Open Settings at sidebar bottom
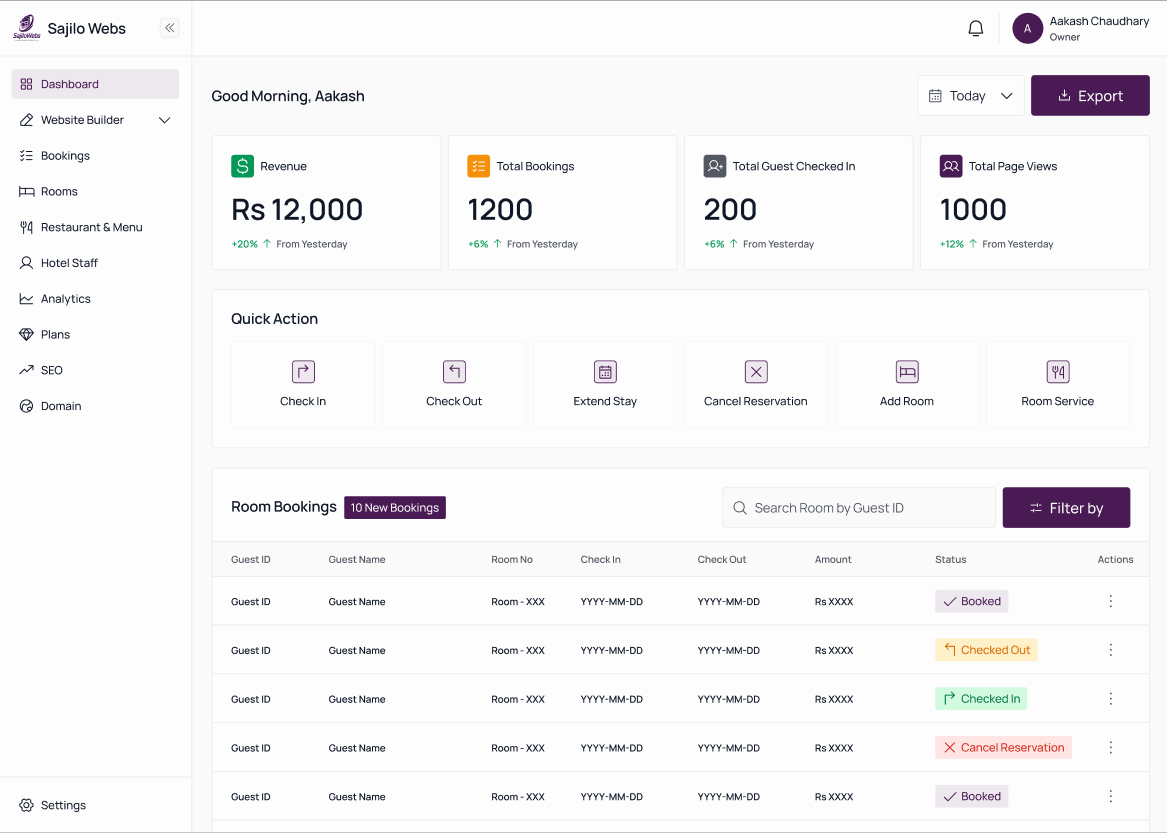 pyautogui.click(x=63, y=805)
